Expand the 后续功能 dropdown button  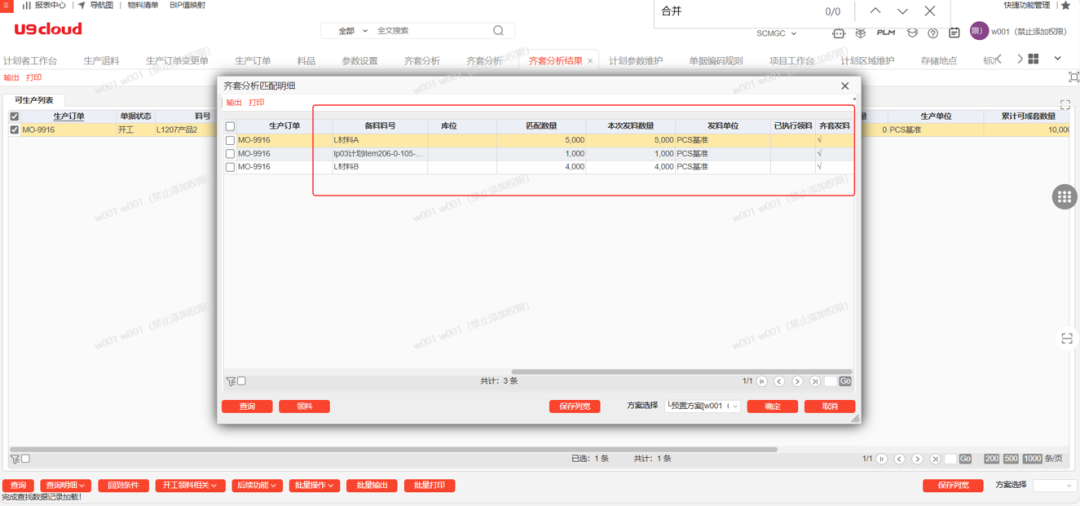[x=258, y=486]
